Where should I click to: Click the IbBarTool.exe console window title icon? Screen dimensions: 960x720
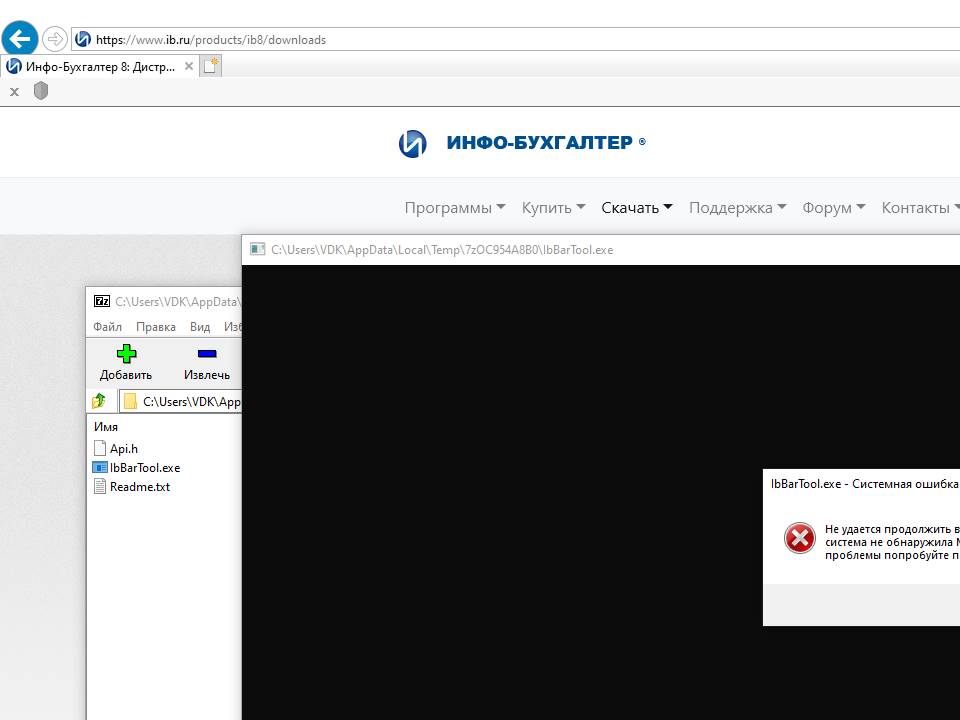(x=258, y=249)
